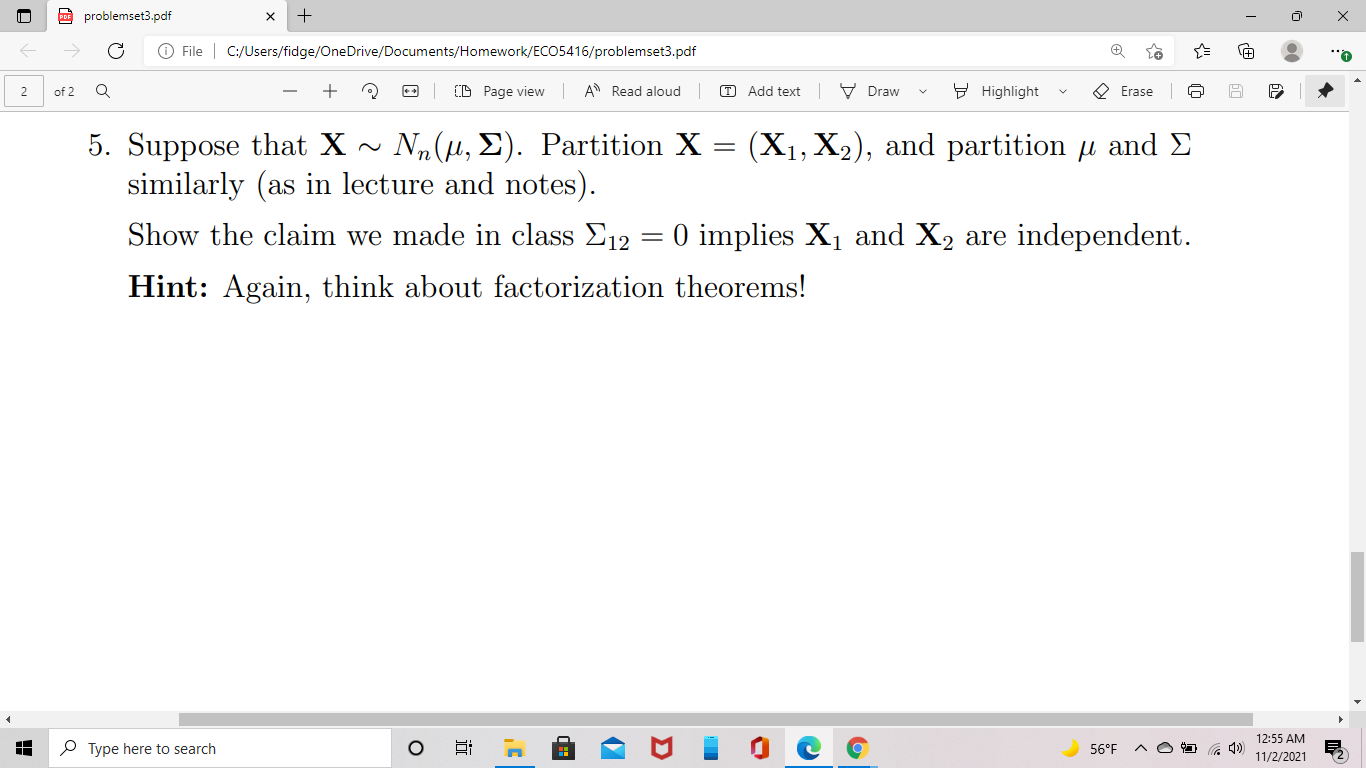
Task: Rotate the PDF pages
Action: [x=370, y=91]
